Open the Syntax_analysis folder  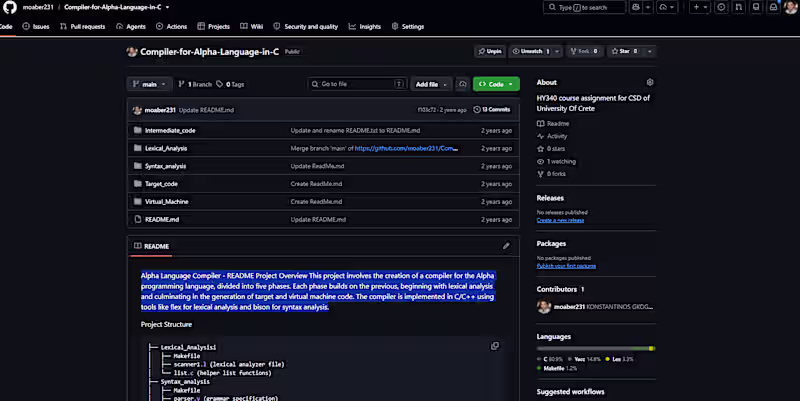[165, 166]
